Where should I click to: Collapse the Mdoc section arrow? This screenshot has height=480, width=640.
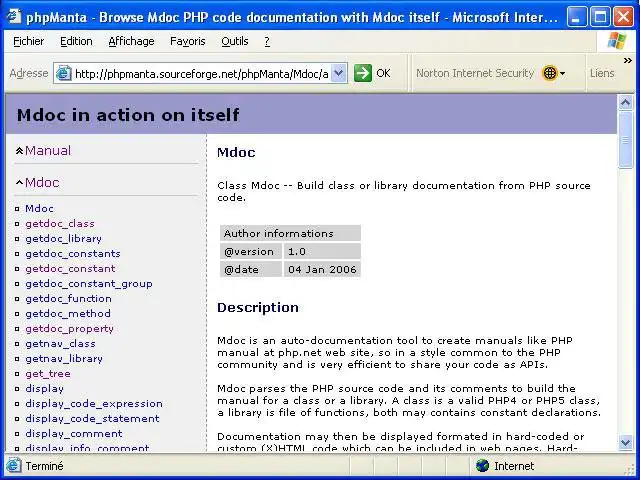point(19,183)
